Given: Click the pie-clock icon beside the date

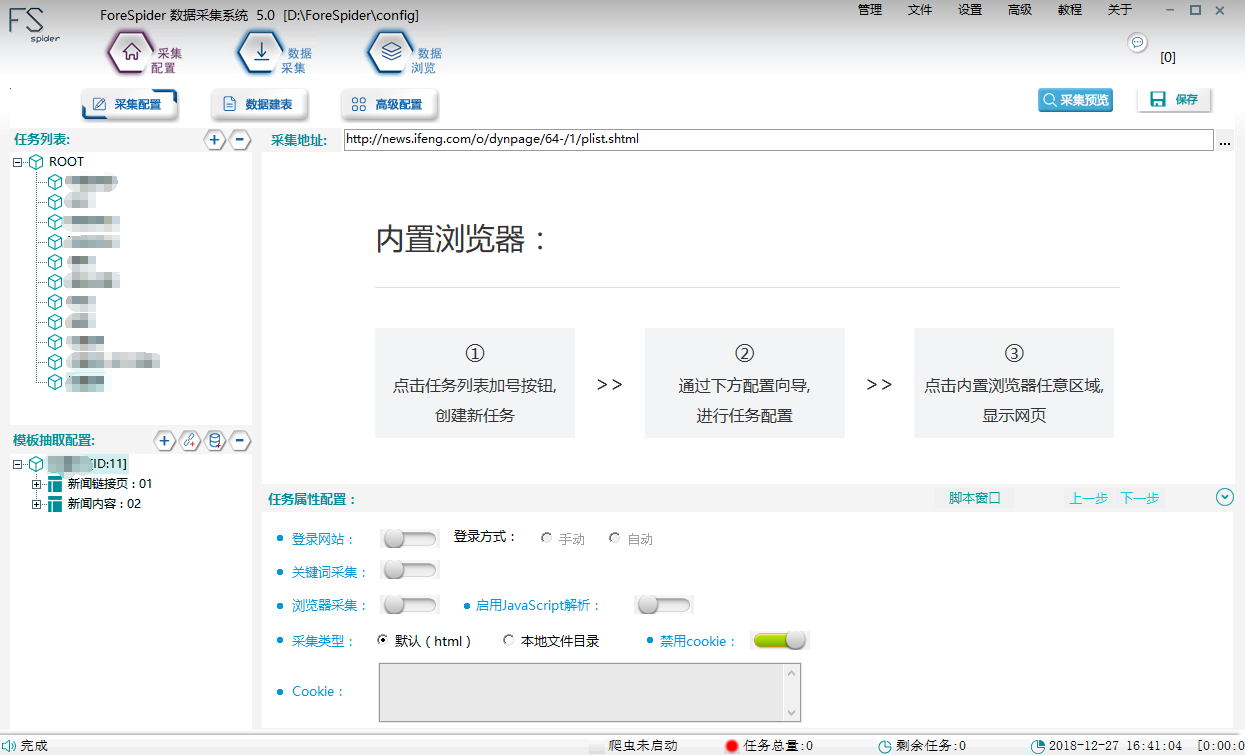Looking at the screenshot, I should coord(1038,746).
